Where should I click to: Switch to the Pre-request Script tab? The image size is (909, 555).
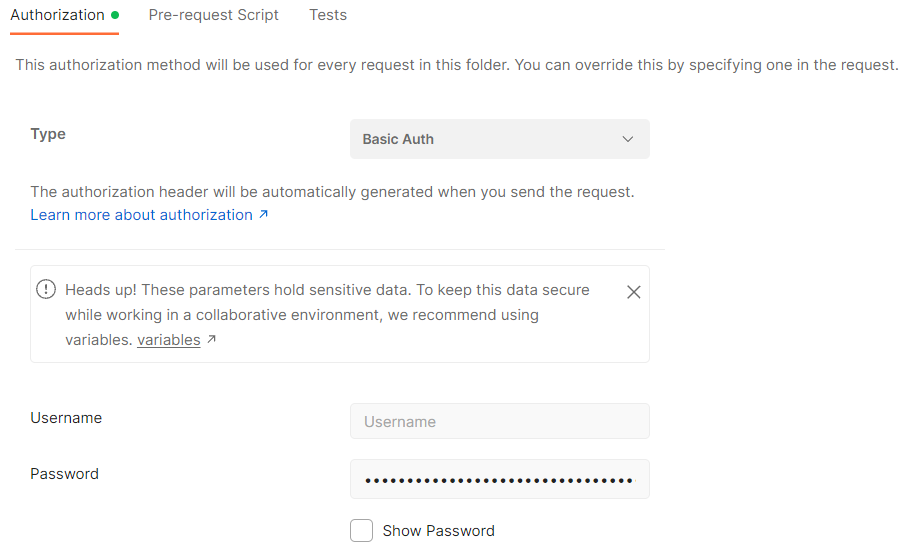(213, 15)
